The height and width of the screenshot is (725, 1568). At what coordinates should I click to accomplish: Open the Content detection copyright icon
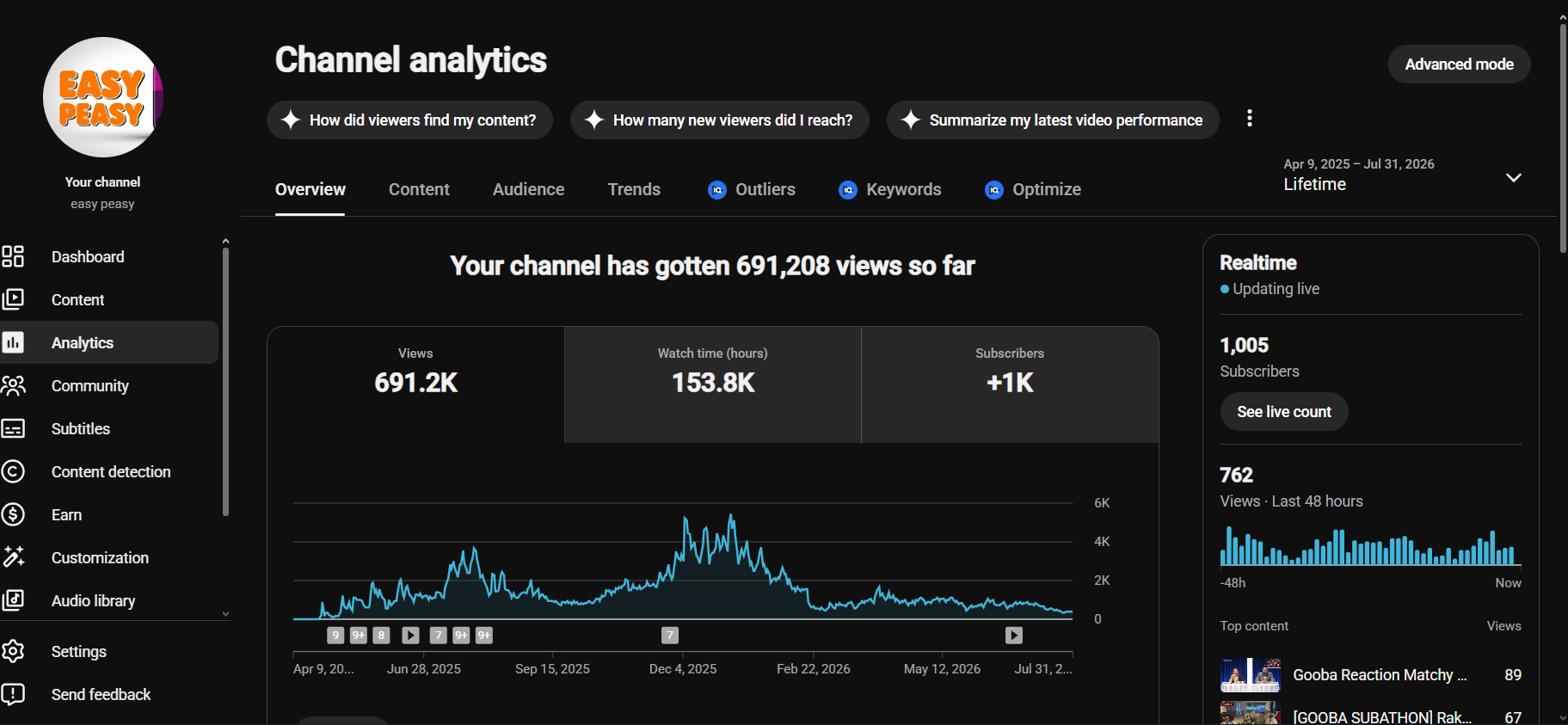pyautogui.click(x=13, y=471)
